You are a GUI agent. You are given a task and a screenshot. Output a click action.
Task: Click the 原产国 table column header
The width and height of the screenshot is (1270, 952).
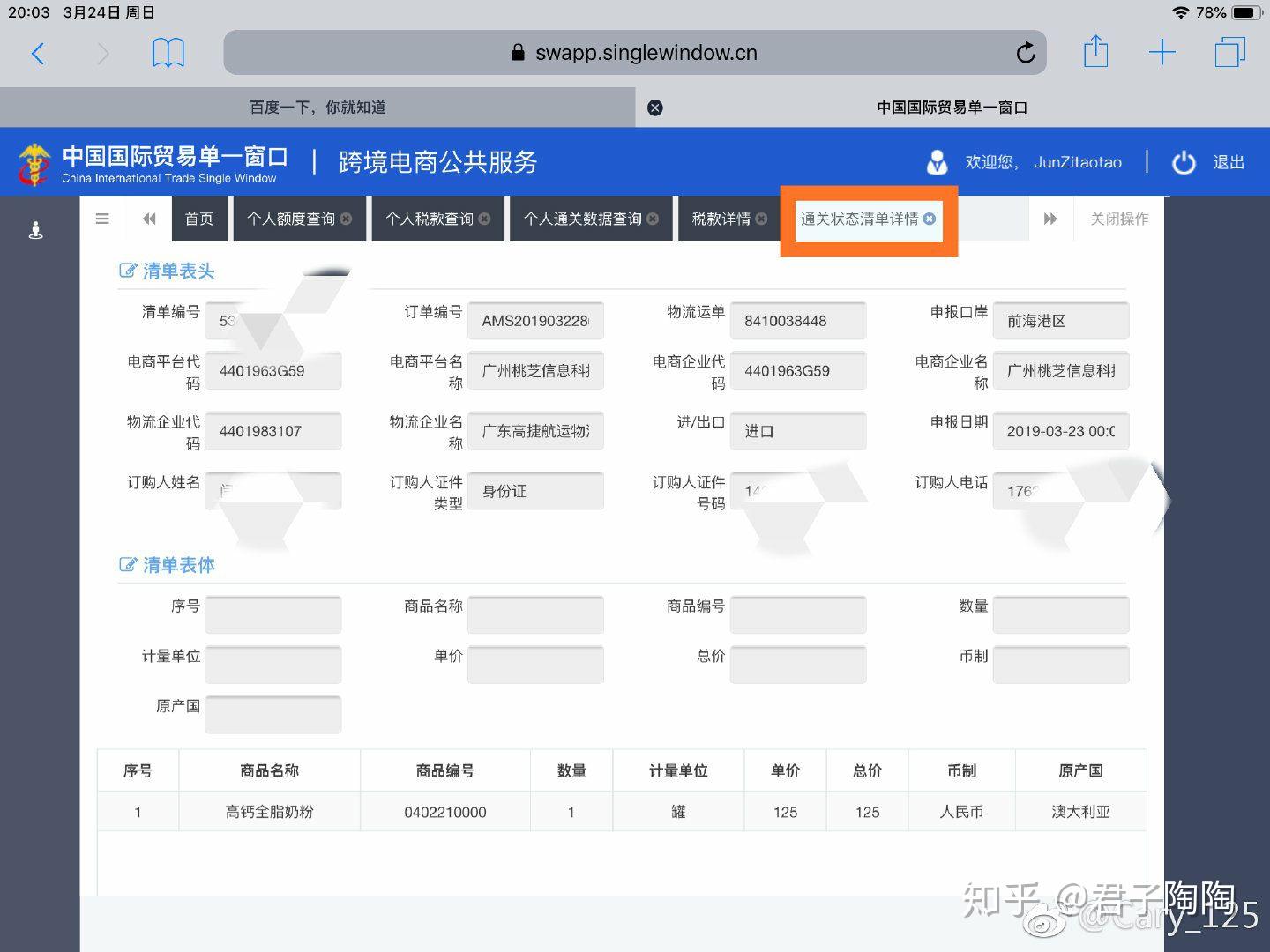pos(1080,771)
